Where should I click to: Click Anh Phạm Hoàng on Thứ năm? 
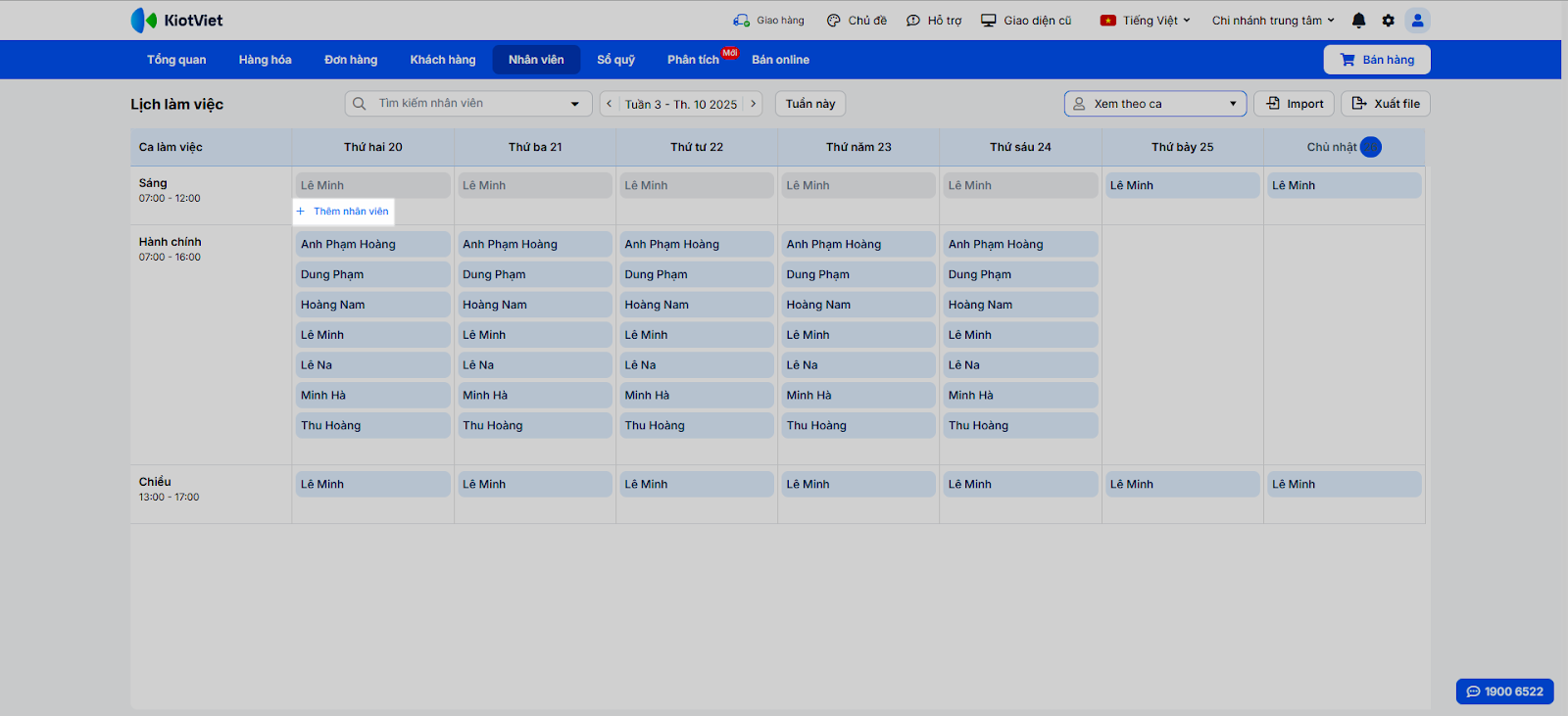click(858, 244)
